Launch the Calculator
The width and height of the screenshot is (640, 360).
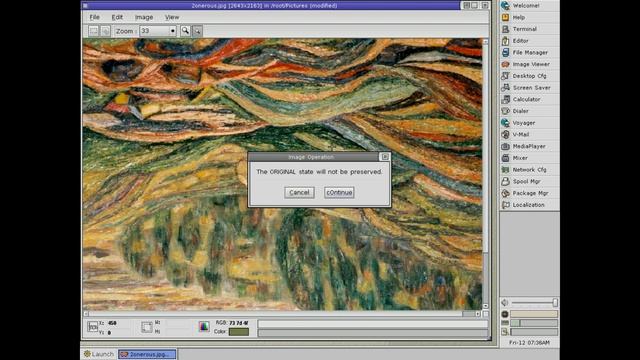pyautogui.click(x=529, y=99)
